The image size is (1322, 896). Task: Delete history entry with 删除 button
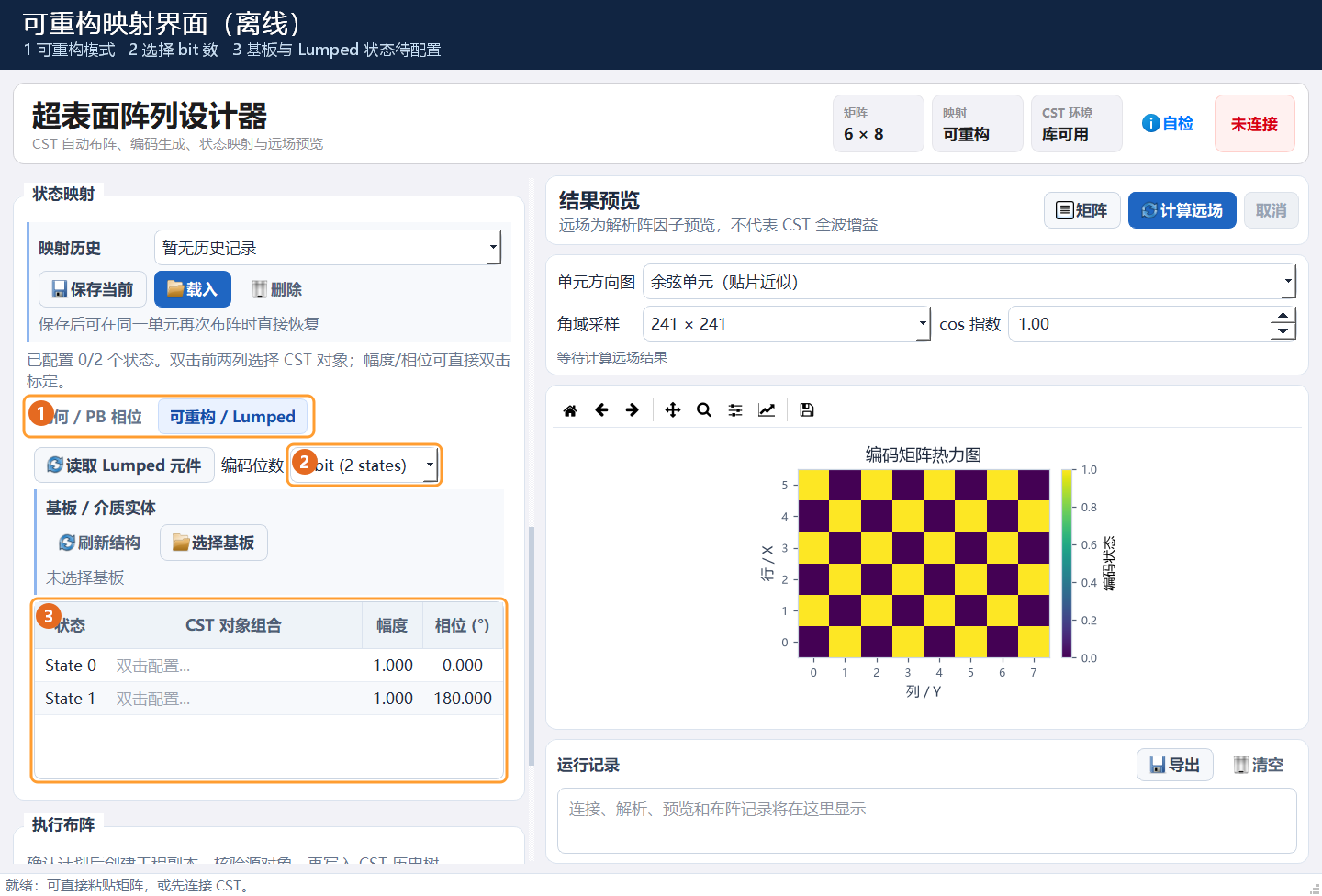(276, 289)
